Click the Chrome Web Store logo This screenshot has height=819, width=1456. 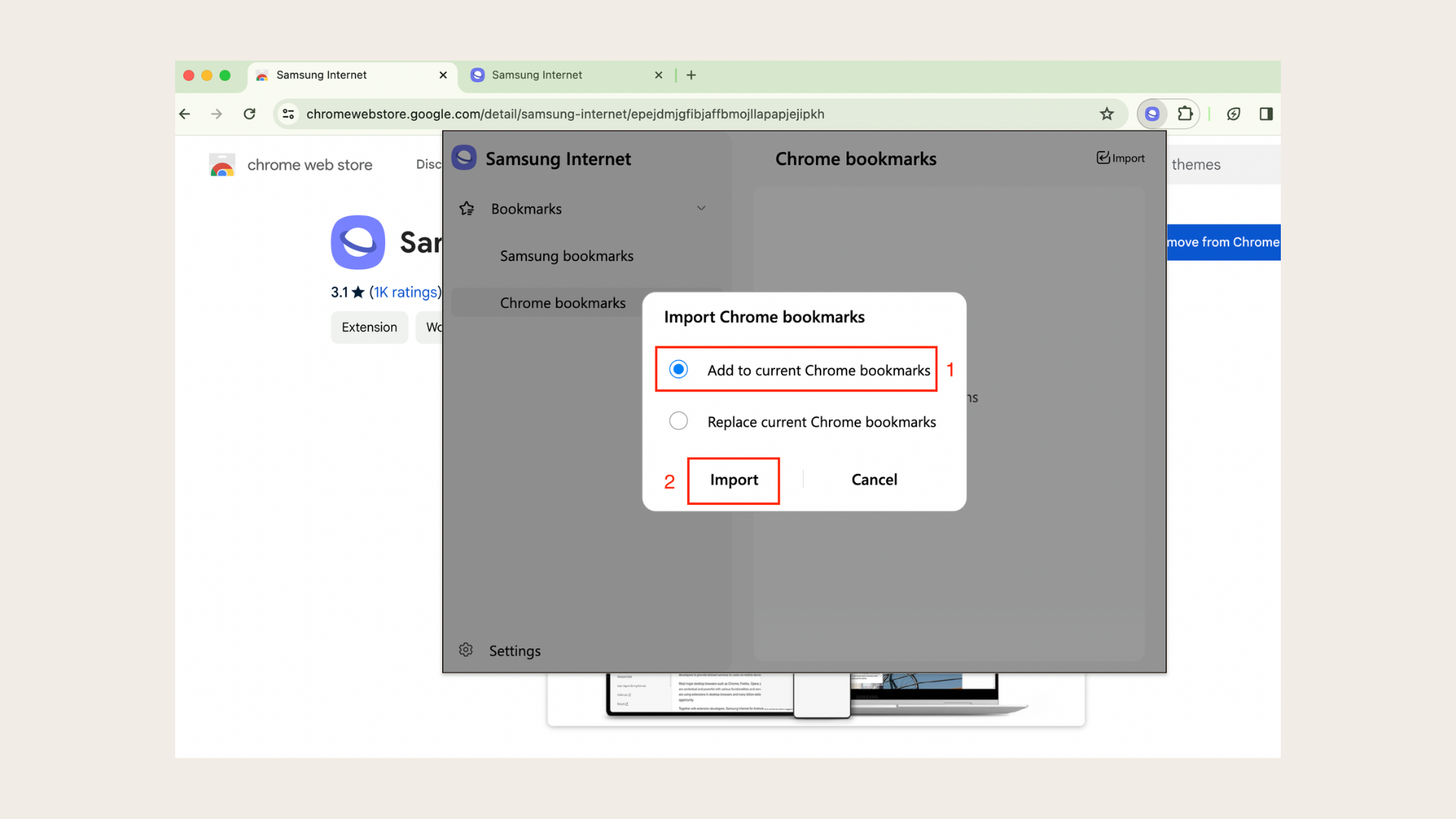(x=222, y=165)
